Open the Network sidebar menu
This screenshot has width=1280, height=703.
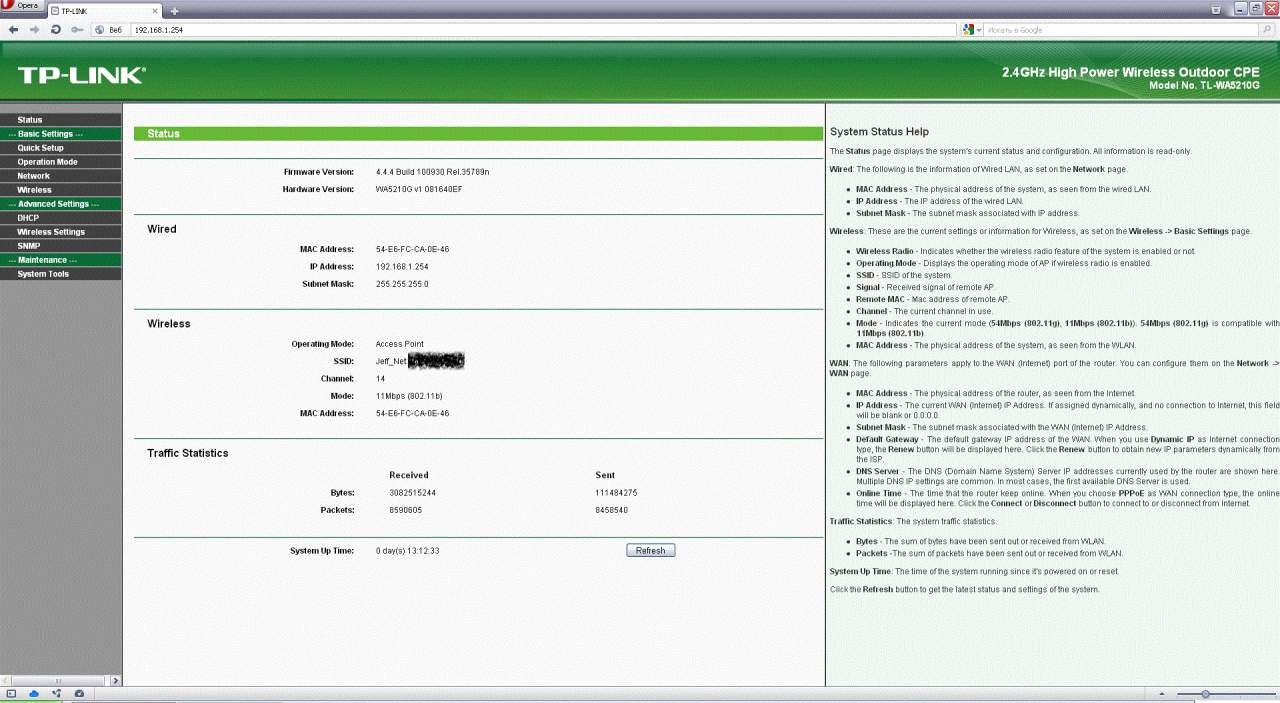[x=33, y=176]
